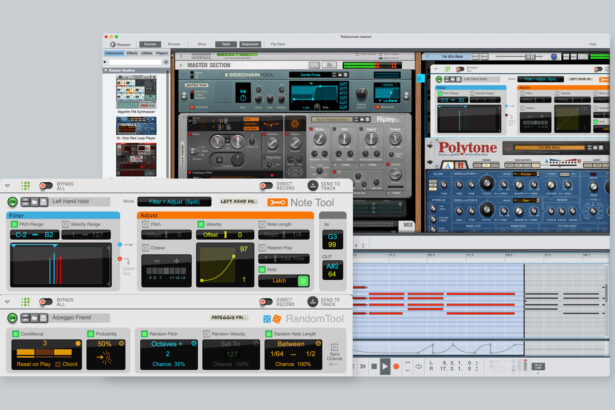The width and height of the screenshot is (615, 410).
Task: Open Polytone patch name display
Action: click(549, 148)
